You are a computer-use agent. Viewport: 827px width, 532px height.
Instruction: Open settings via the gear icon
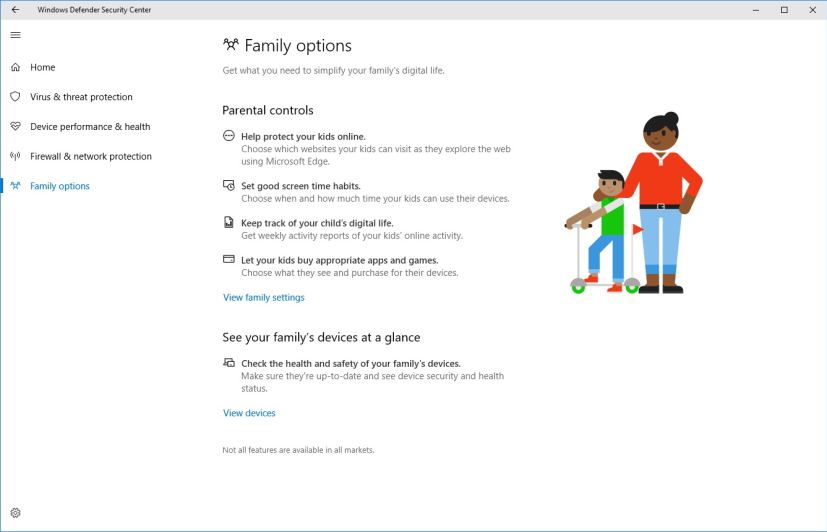15,512
